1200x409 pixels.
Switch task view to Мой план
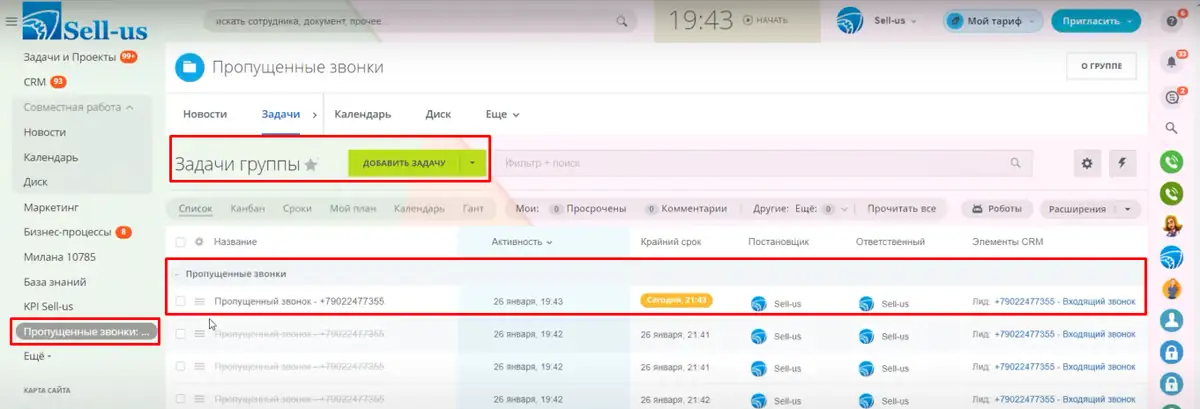point(353,209)
